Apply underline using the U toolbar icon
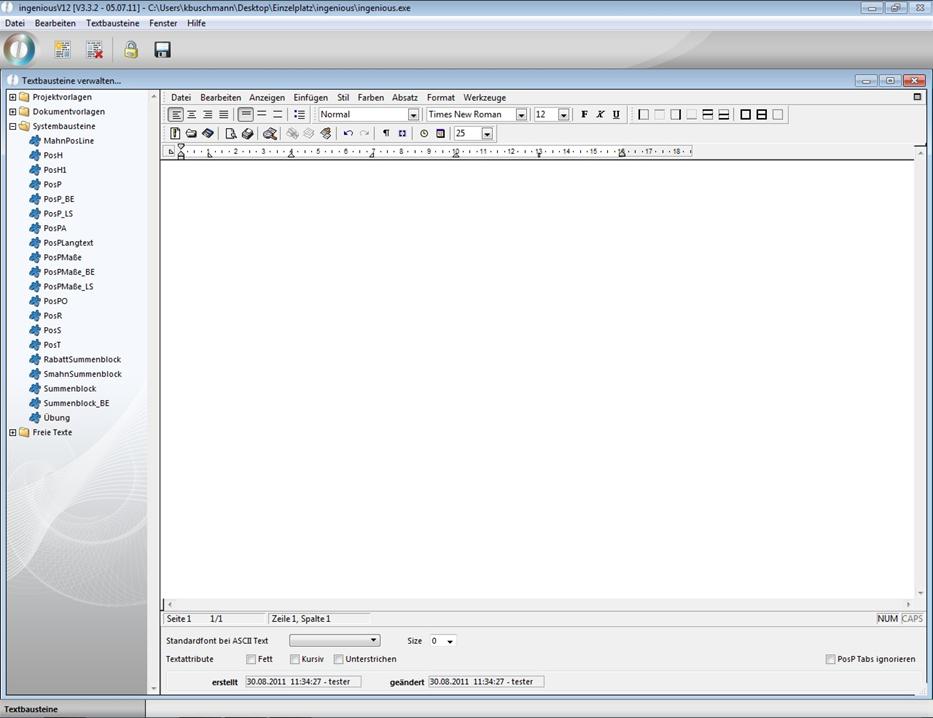Image resolution: width=933 pixels, height=718 pixels. click(616, 115)
